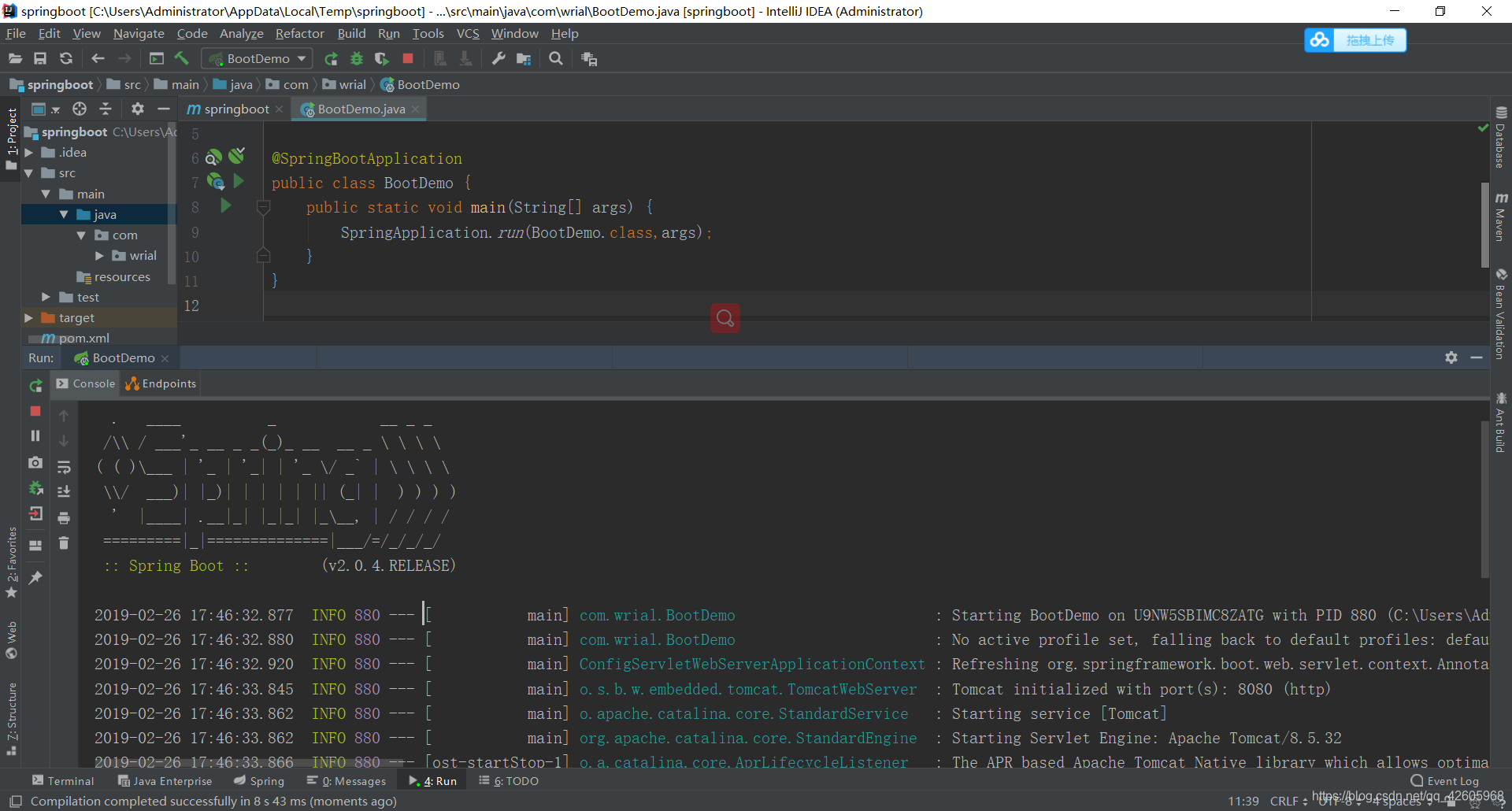The image size is (1512, 811).
Task: Stop the app with the toolbar red square
Action: tap(408, 59)
